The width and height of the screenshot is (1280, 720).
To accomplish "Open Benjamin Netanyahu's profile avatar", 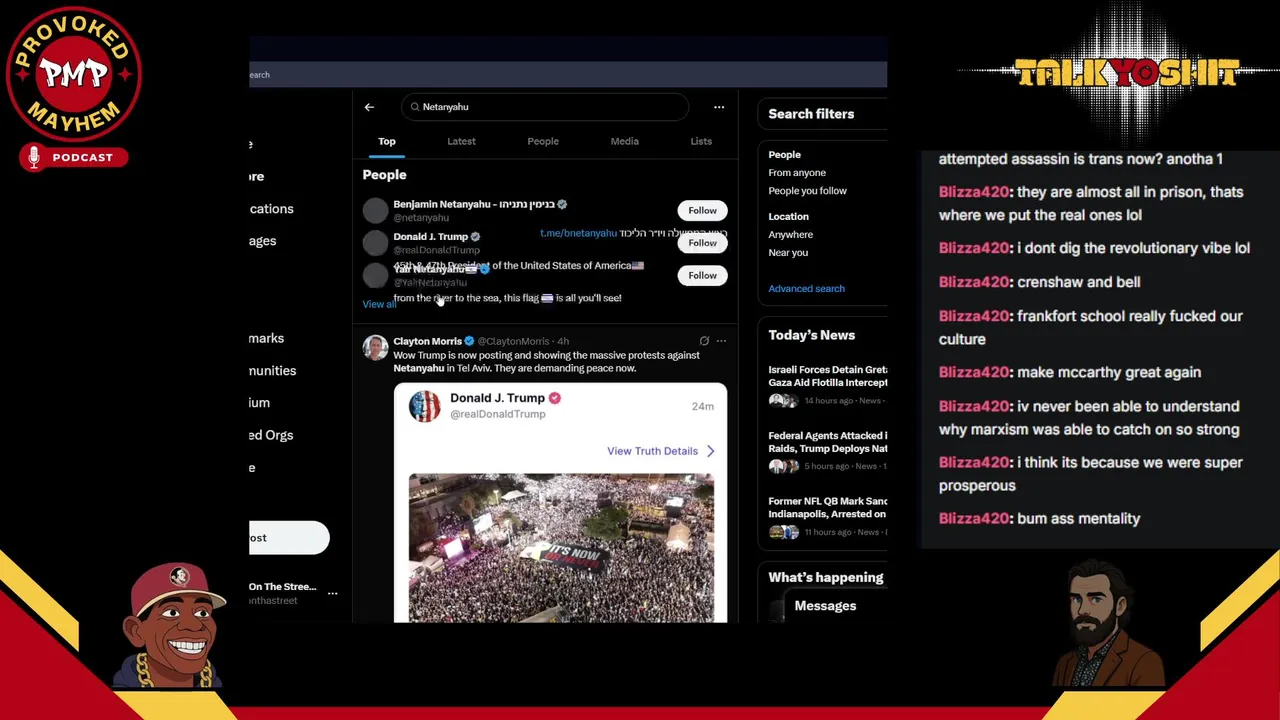I will click(x=375, y=210).
